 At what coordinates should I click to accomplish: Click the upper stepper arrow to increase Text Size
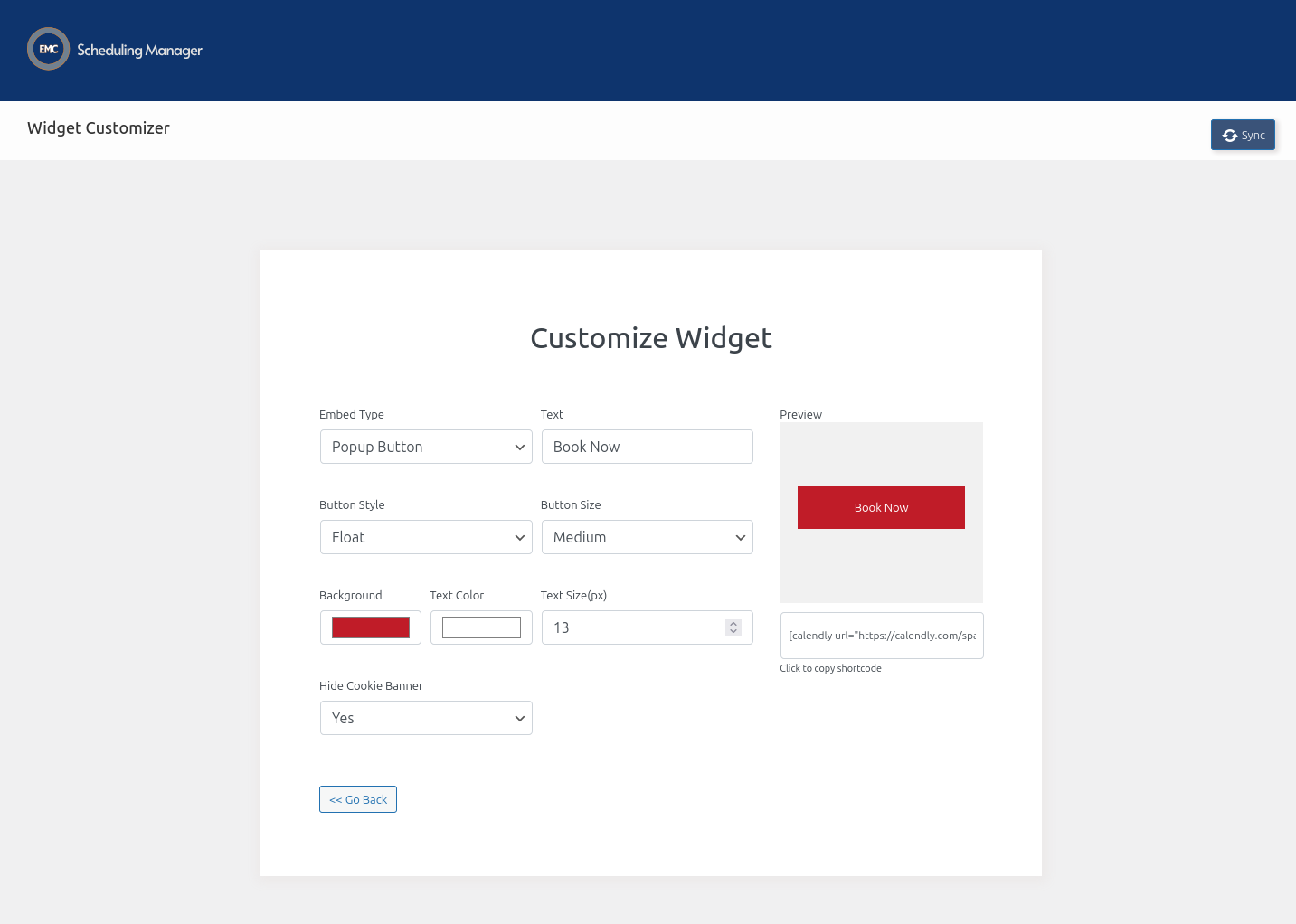pos(733,622)
